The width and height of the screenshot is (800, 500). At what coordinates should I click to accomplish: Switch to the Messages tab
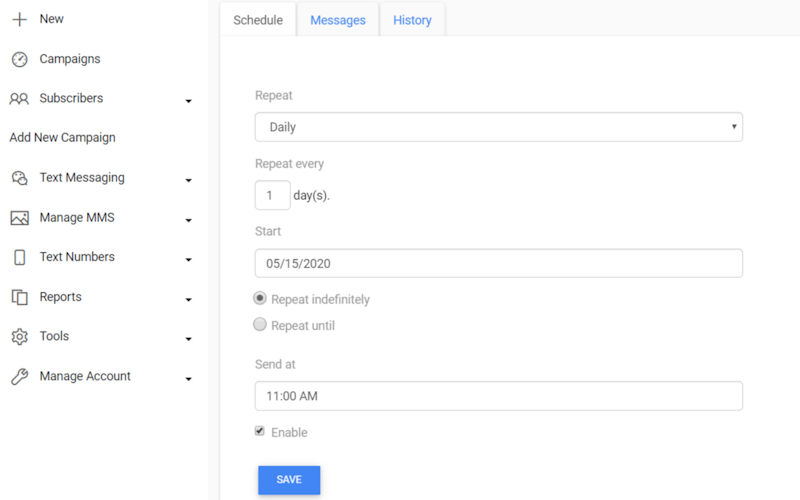pyautogui.click(x=338, y=20)
